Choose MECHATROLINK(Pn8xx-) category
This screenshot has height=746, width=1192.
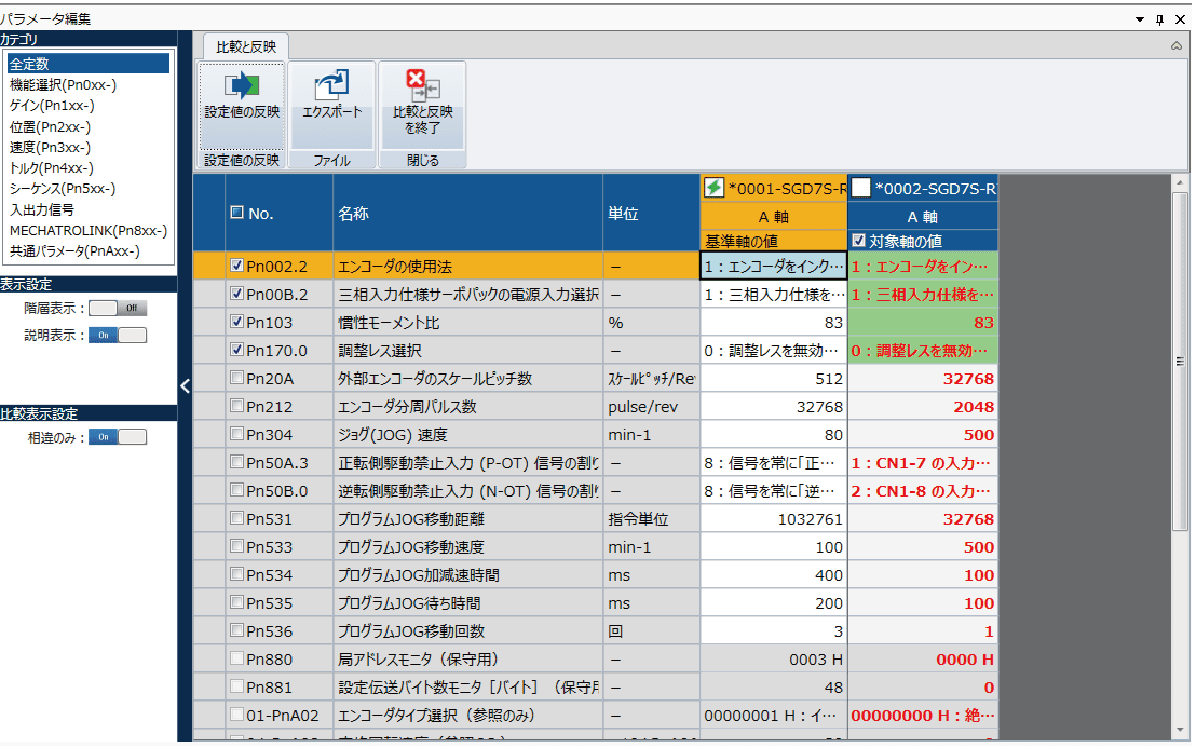(78, 230)
